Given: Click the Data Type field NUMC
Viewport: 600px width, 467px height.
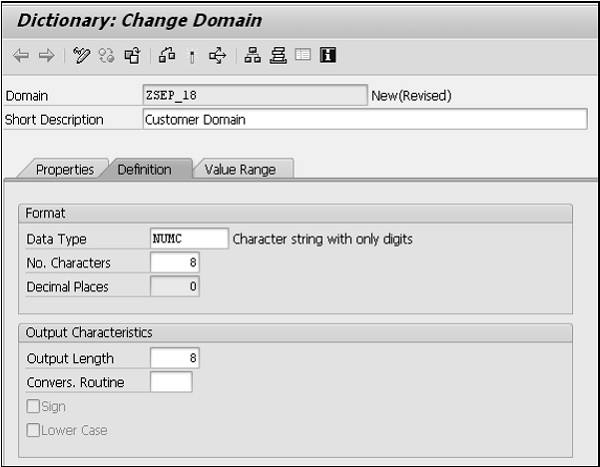Looking at the screenshot, I should click(189, 239).
